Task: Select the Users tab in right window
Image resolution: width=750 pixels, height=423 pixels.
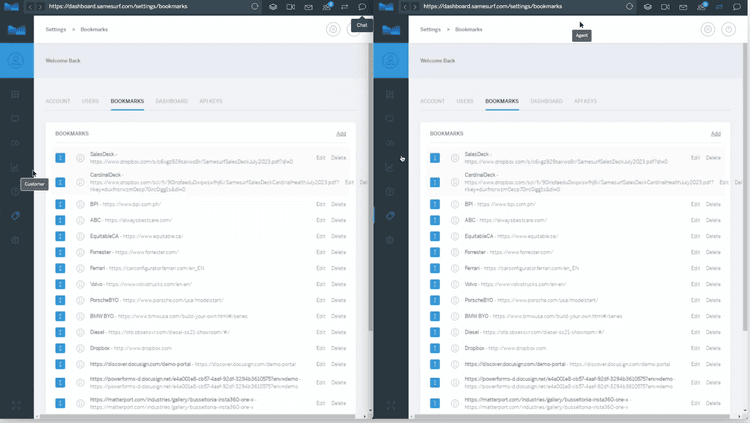Action: tap(465, 101)
